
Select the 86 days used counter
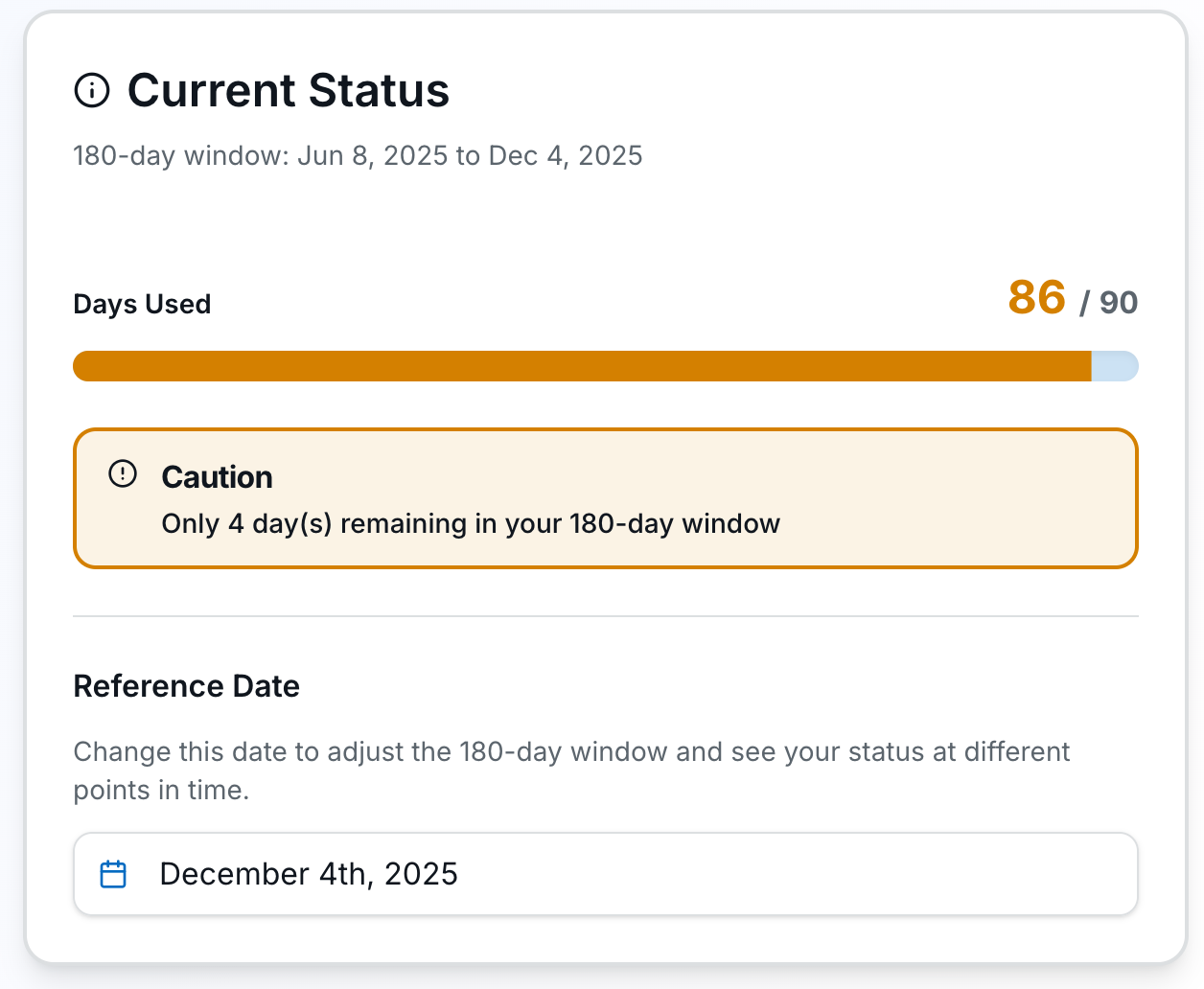[x=1037, y=299]
